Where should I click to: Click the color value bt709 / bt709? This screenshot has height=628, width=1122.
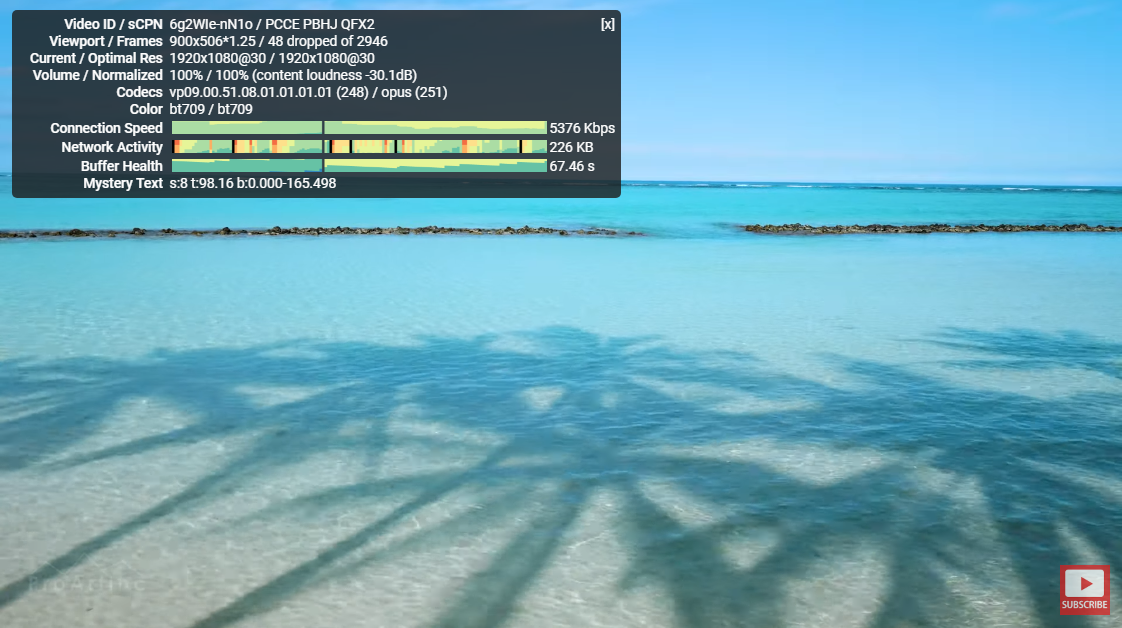(x=211, y=109)
